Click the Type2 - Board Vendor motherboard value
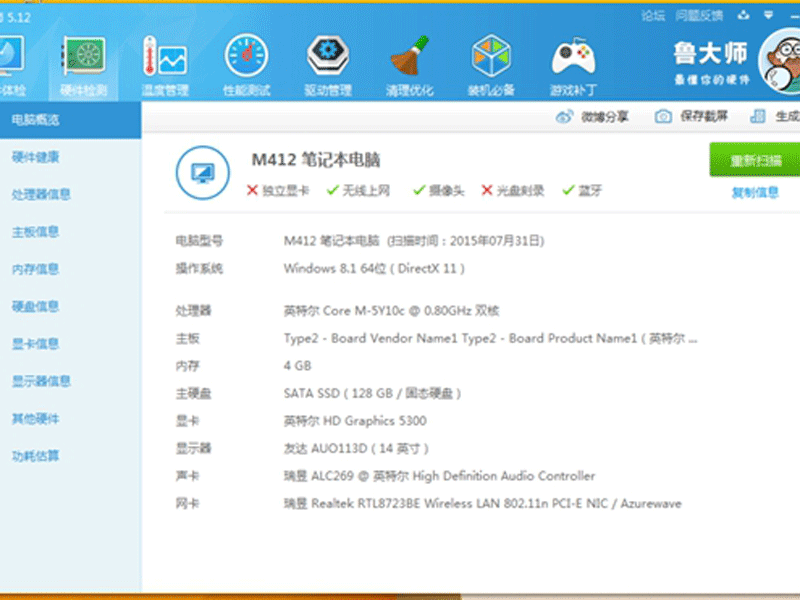This screenshot has height=600, width=800. click(x=490, y=338)
